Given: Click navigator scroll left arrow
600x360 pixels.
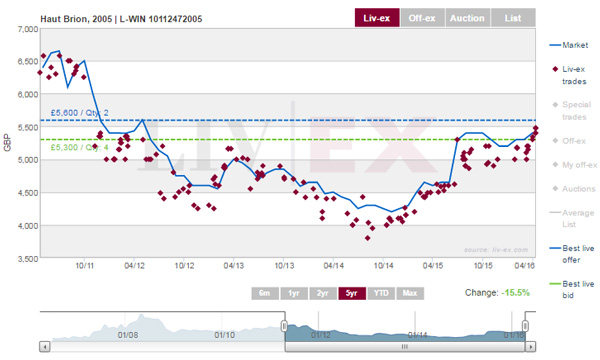Looking at the screenshot, I should click(45, 347).
